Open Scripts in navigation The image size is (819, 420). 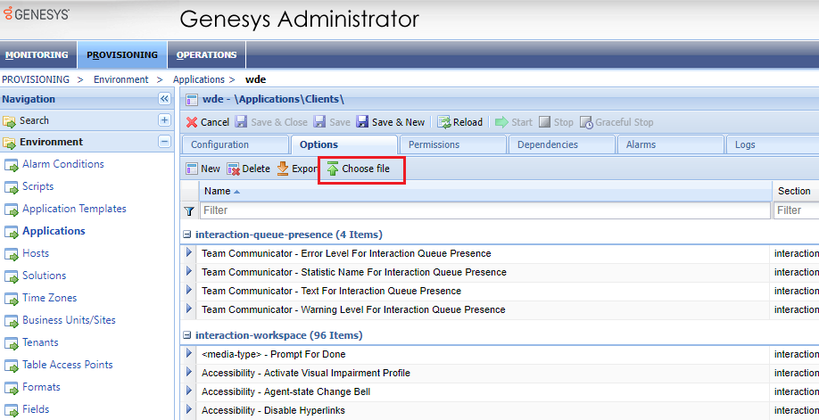coord(38,186)
